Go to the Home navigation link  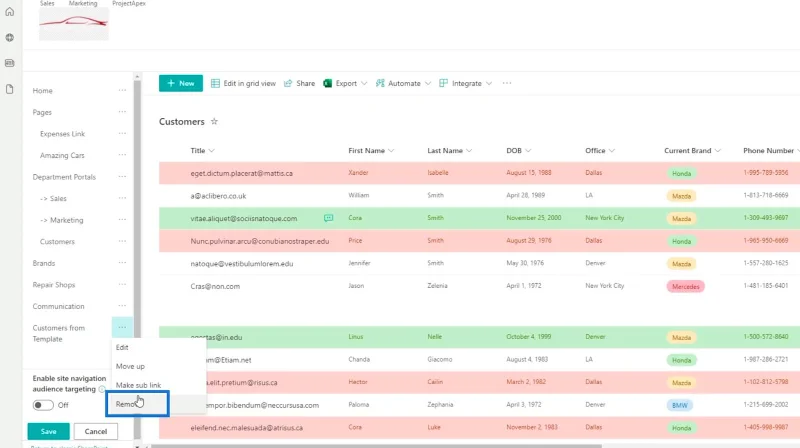click(42, 90)
